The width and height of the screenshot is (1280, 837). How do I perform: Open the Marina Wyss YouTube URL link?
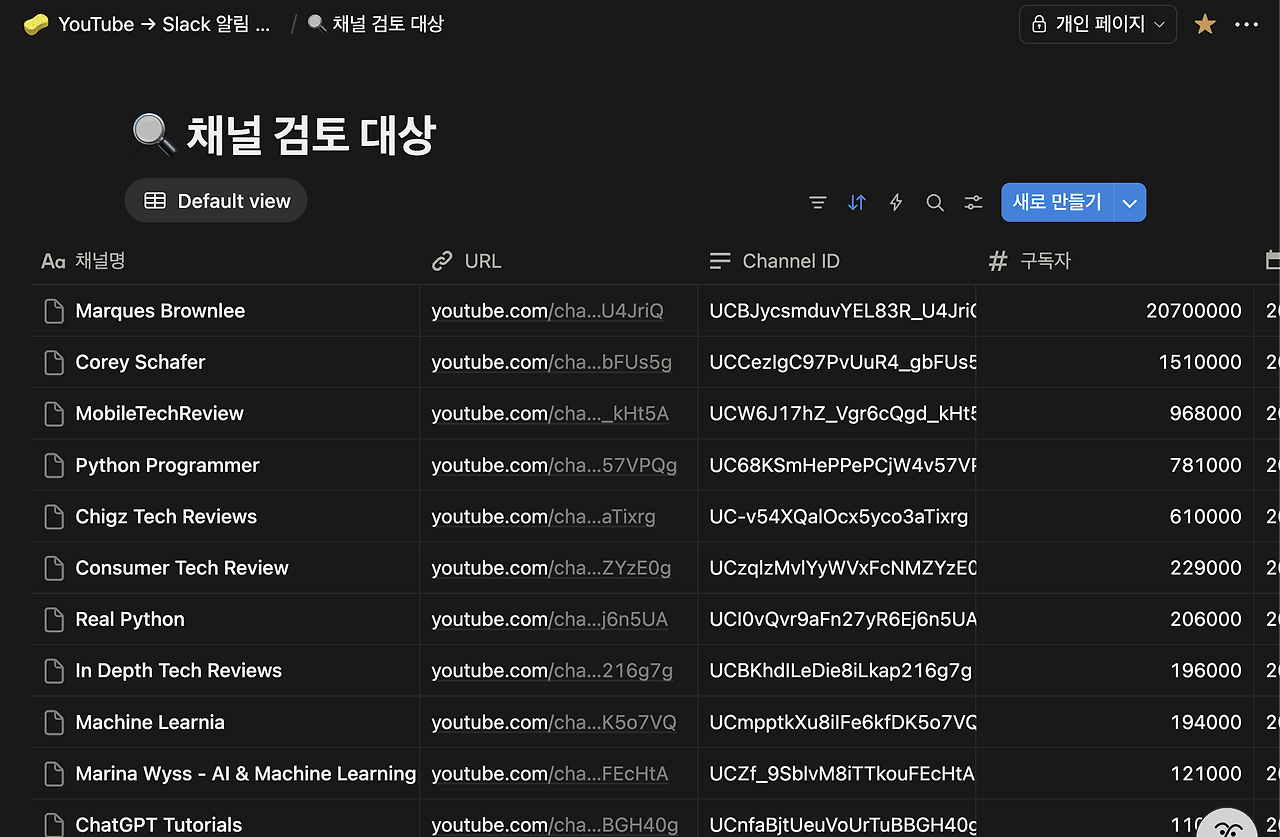tap(550, 773)
